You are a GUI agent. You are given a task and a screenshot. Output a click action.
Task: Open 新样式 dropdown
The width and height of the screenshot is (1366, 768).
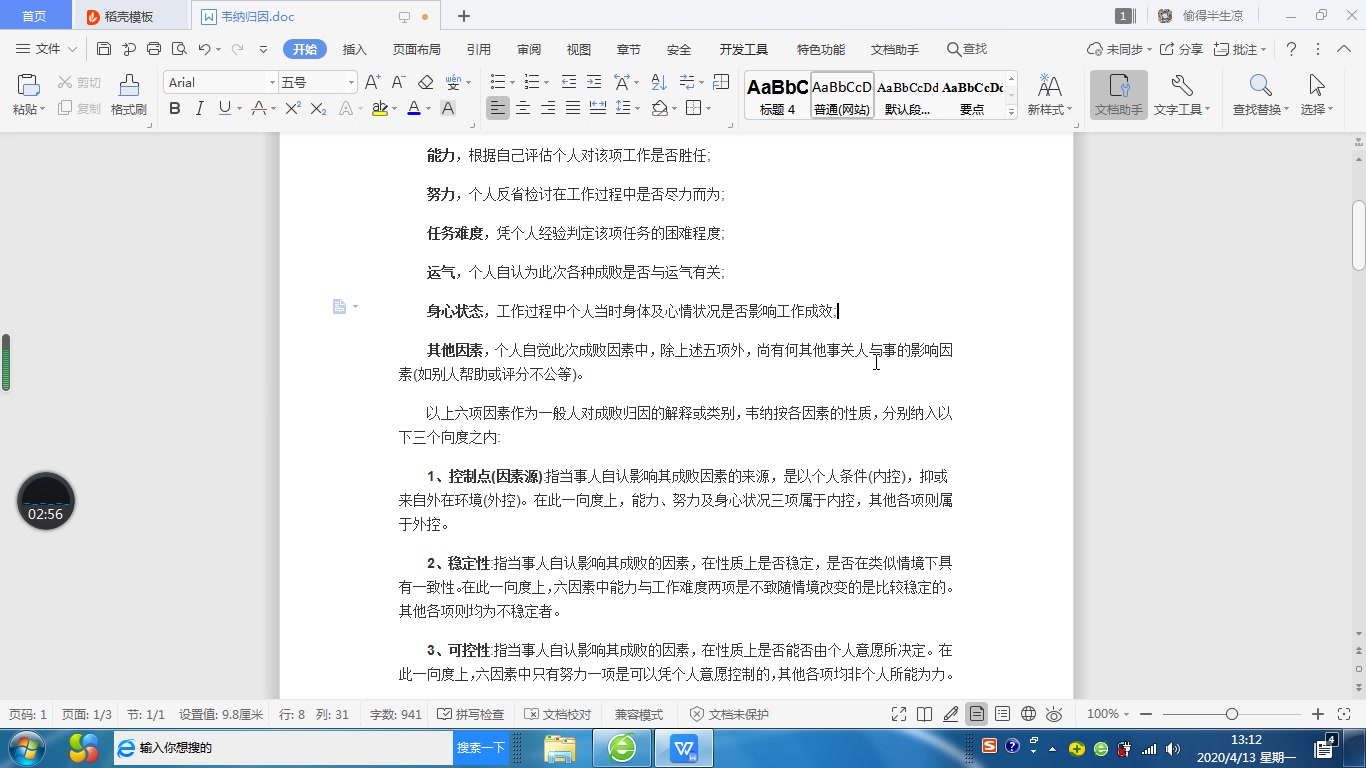pyautogui.click(x=1049, y=109)
